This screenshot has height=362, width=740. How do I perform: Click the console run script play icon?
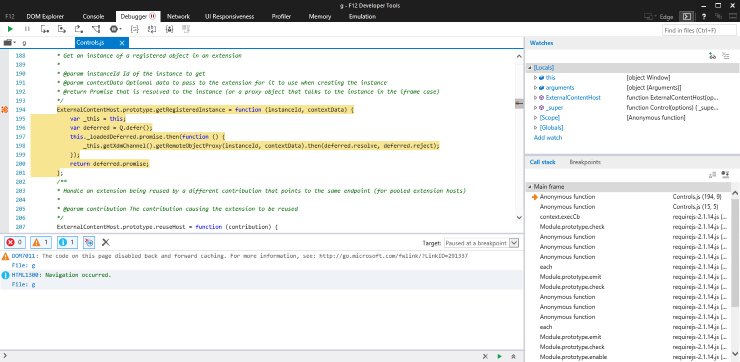tap(499, 356)
